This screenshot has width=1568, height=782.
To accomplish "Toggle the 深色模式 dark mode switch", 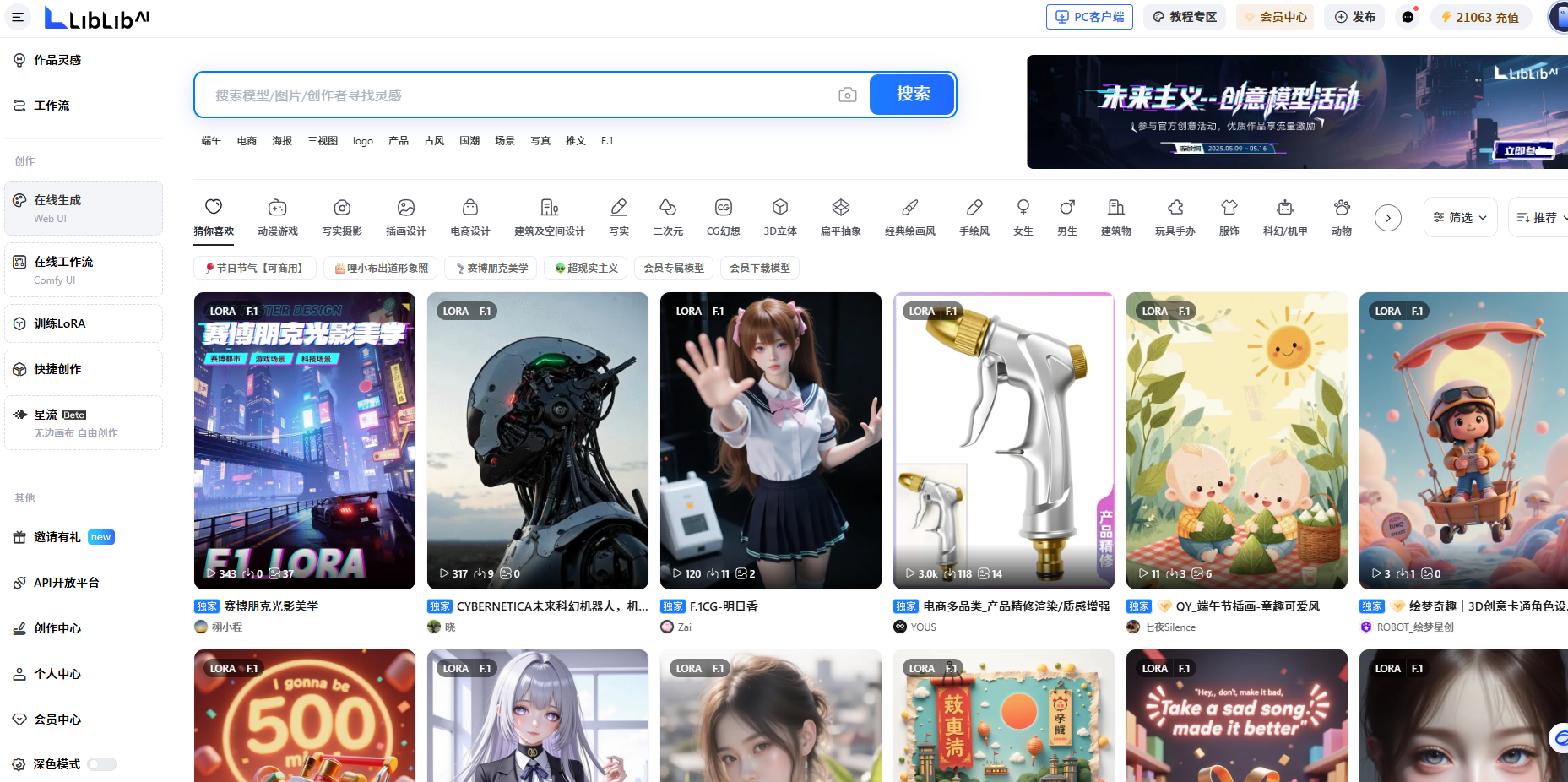I will (x=101, y=764).
